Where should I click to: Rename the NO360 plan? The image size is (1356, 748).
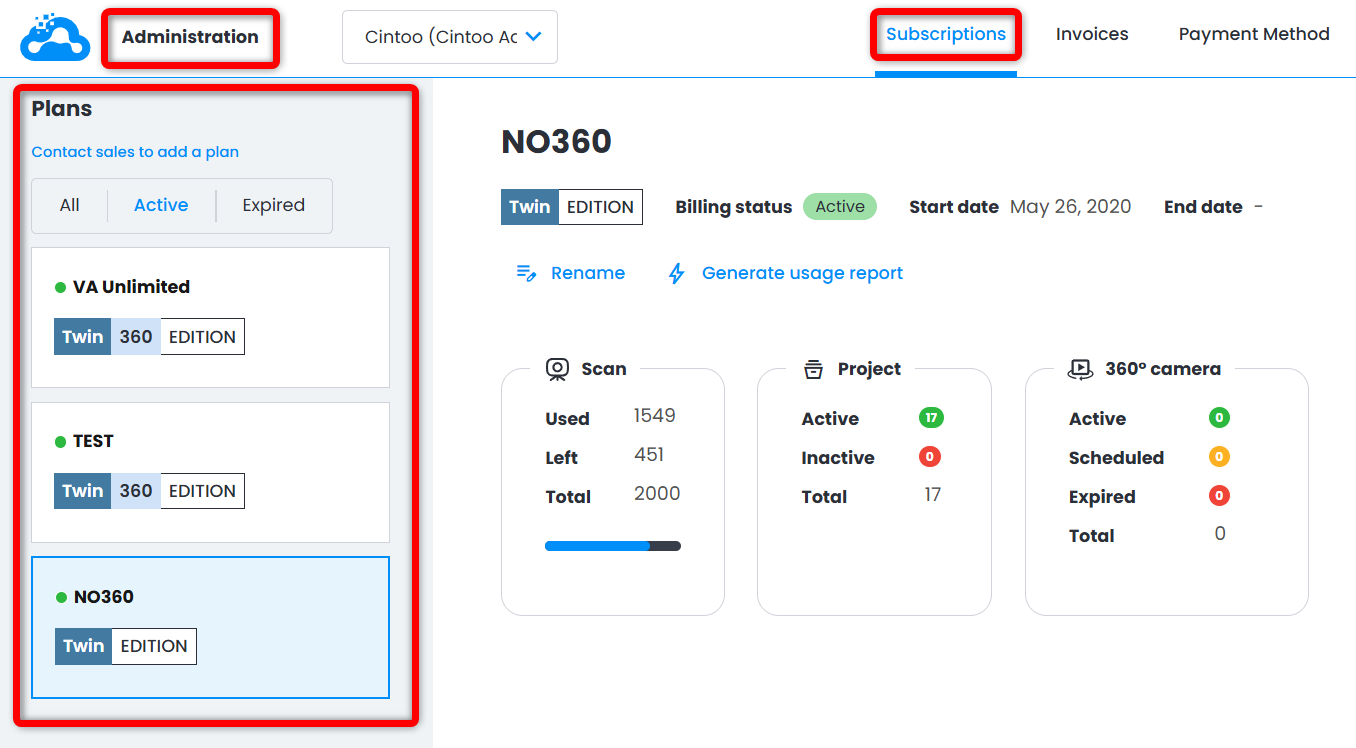click(x=570, y=273)
